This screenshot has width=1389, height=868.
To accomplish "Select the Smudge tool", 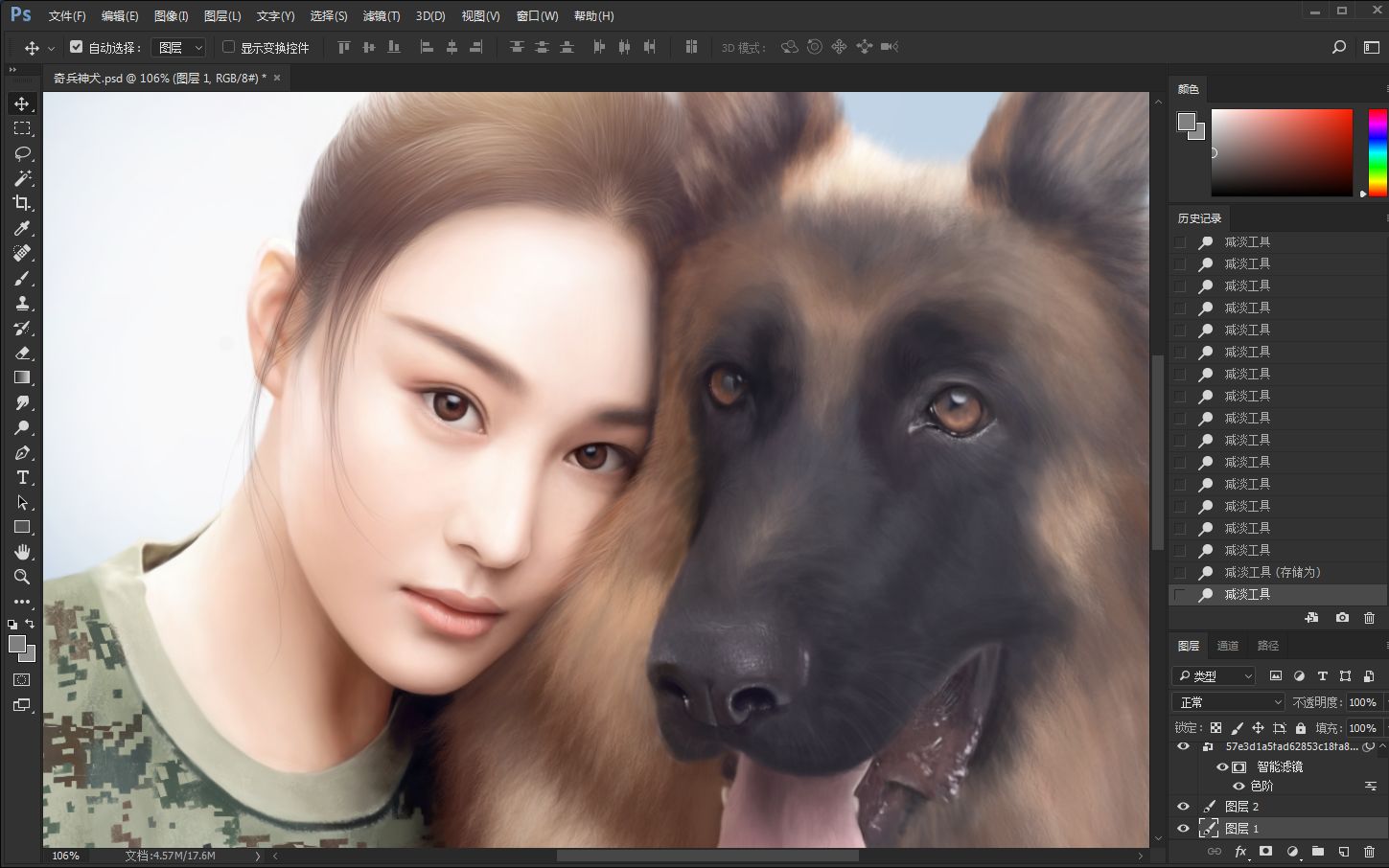I will (x=22, y=402).
